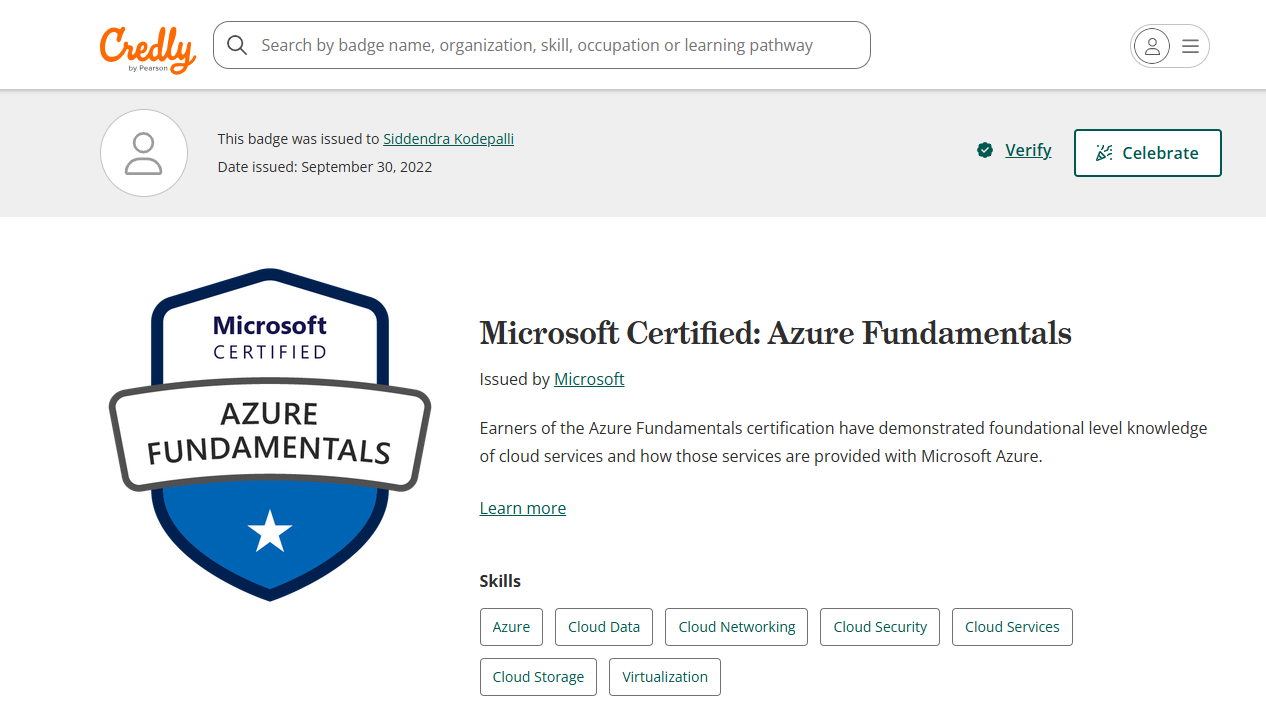The width and height of the screenshot is (1266, 712).
Task: Select the Cloud Services skill tag
Action: (x=1012, y=627)
